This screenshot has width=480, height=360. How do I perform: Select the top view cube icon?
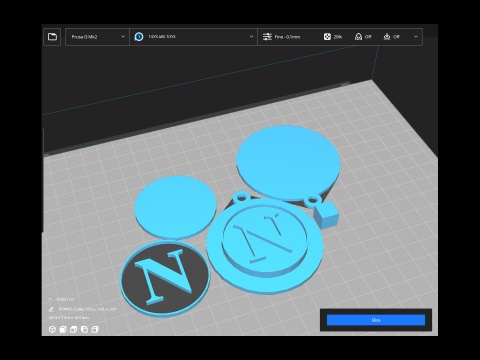tap(73, 329)
